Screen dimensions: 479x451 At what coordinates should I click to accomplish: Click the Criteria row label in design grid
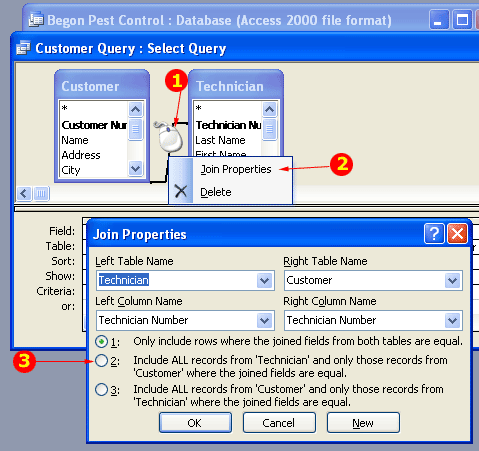click(56, 291)
